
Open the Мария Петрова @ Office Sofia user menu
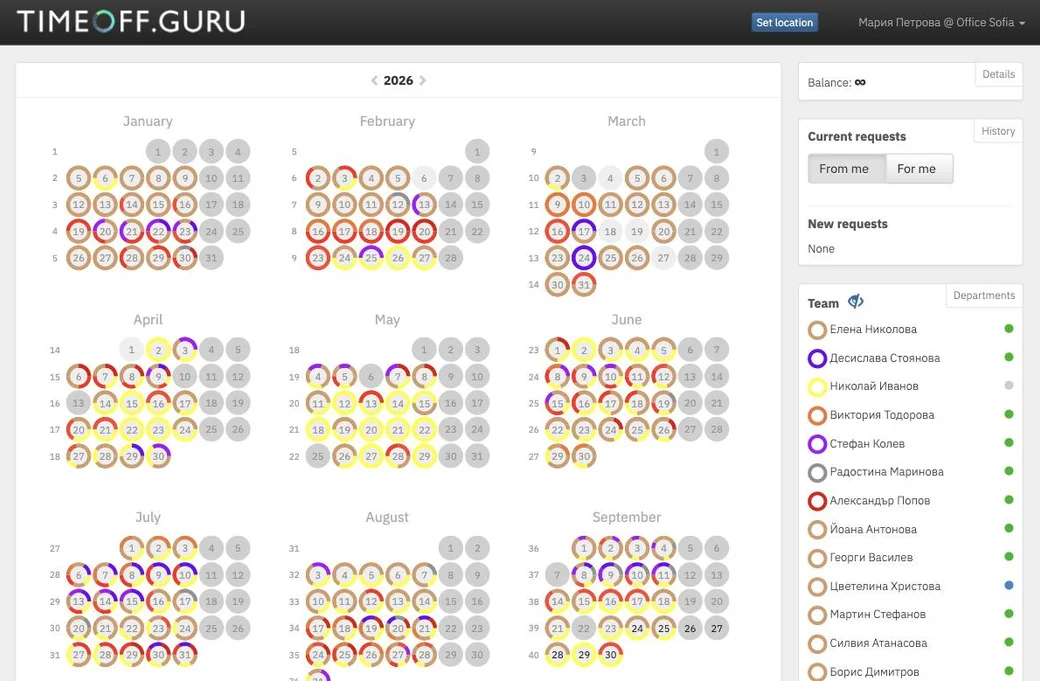click(941, 23)
